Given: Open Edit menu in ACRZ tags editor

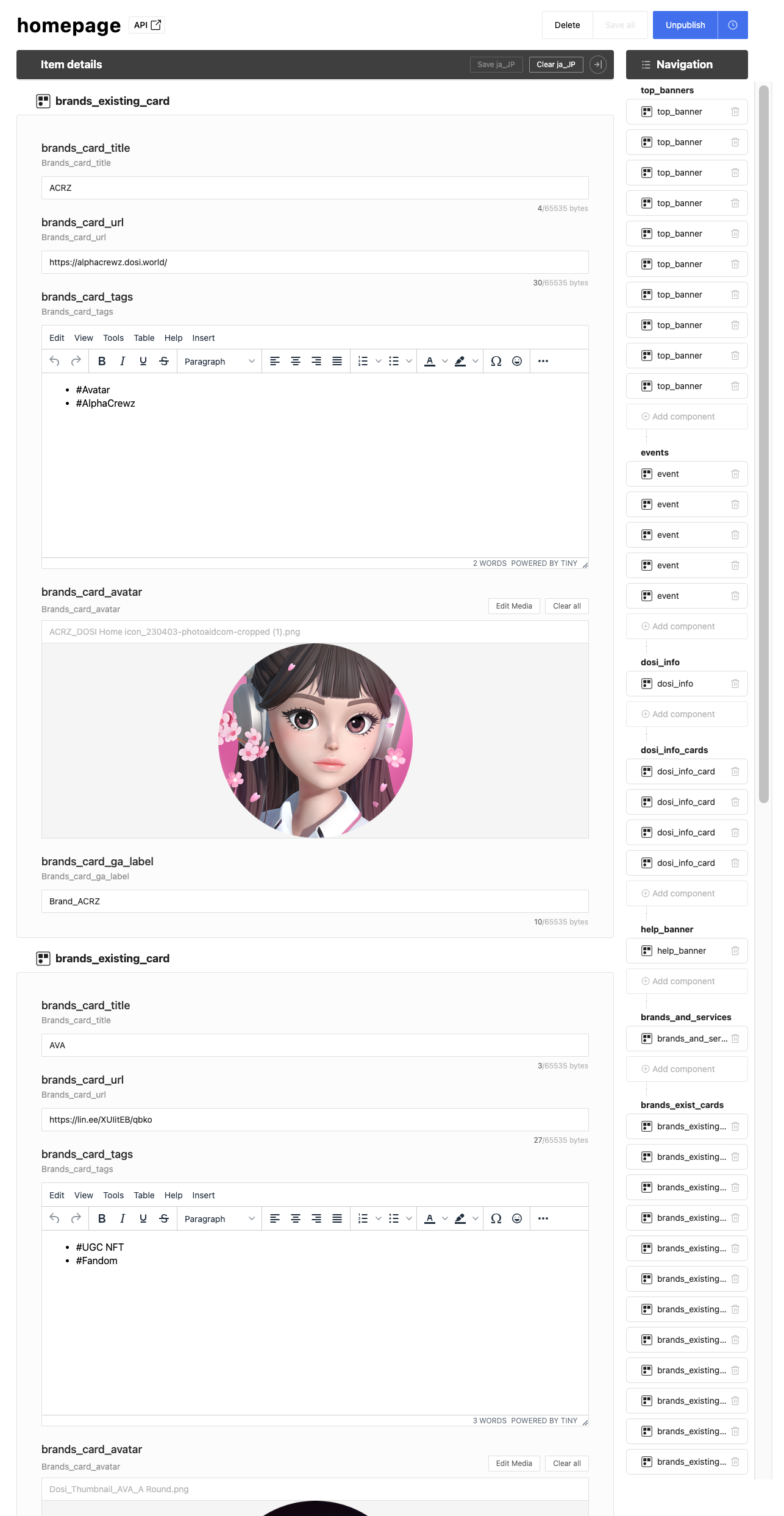Looking at the screenshot, I should point(57,338).
